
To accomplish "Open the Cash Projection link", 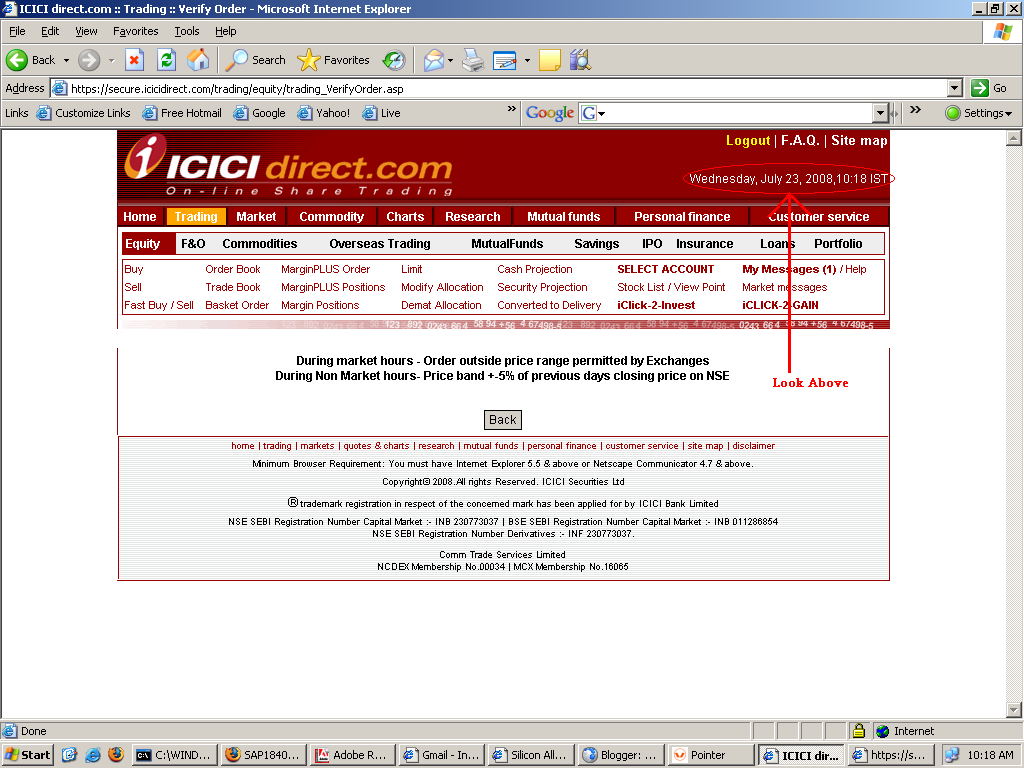I will 534,269.
